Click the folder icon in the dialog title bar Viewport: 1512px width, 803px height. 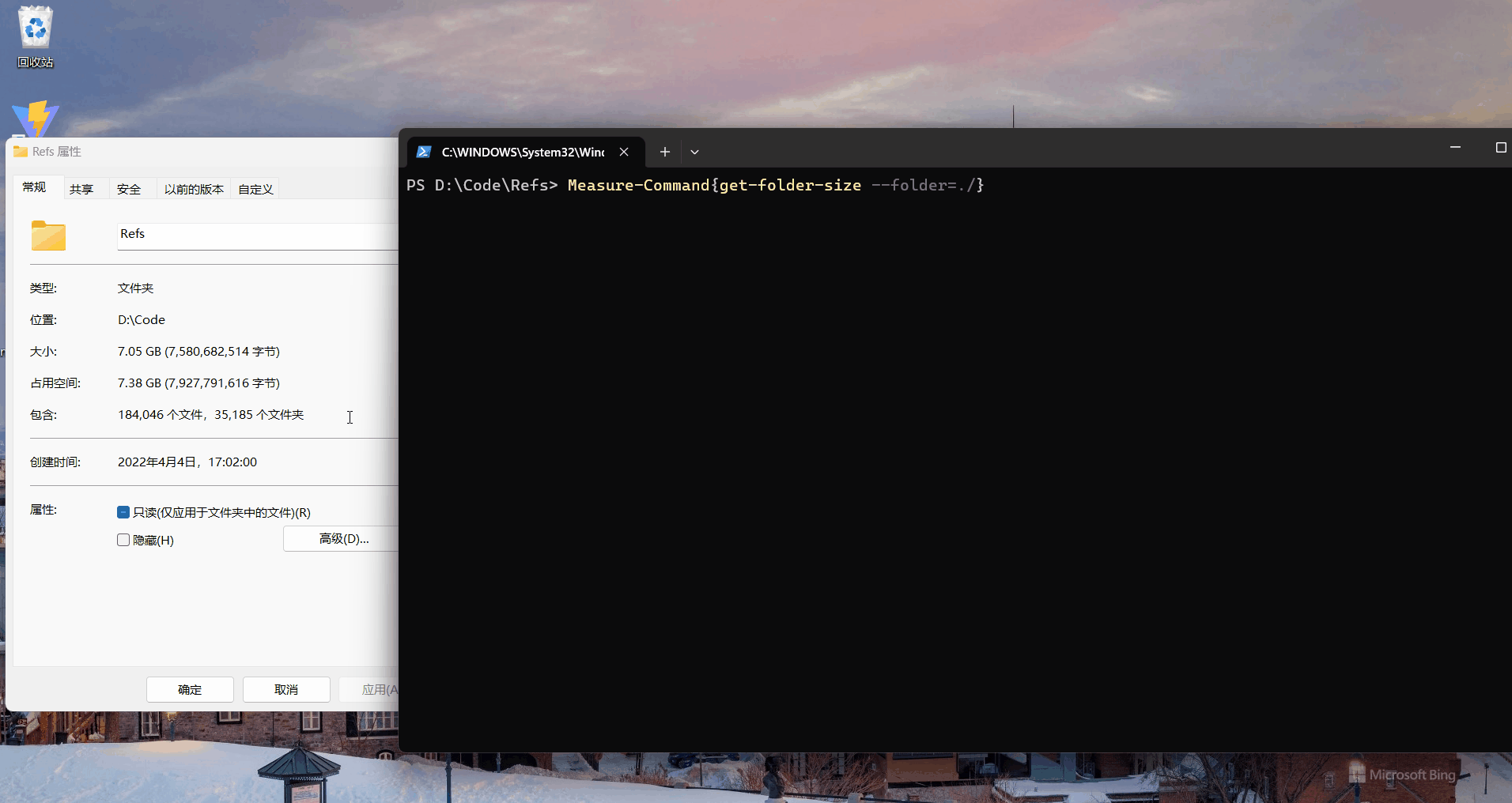20,151
